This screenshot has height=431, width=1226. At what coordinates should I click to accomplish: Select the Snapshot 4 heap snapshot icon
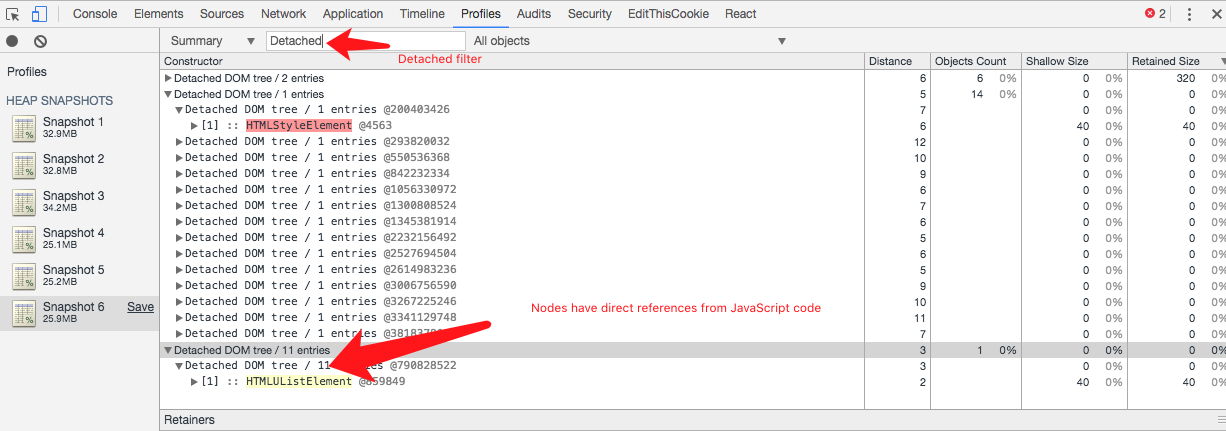coord(24,239)
